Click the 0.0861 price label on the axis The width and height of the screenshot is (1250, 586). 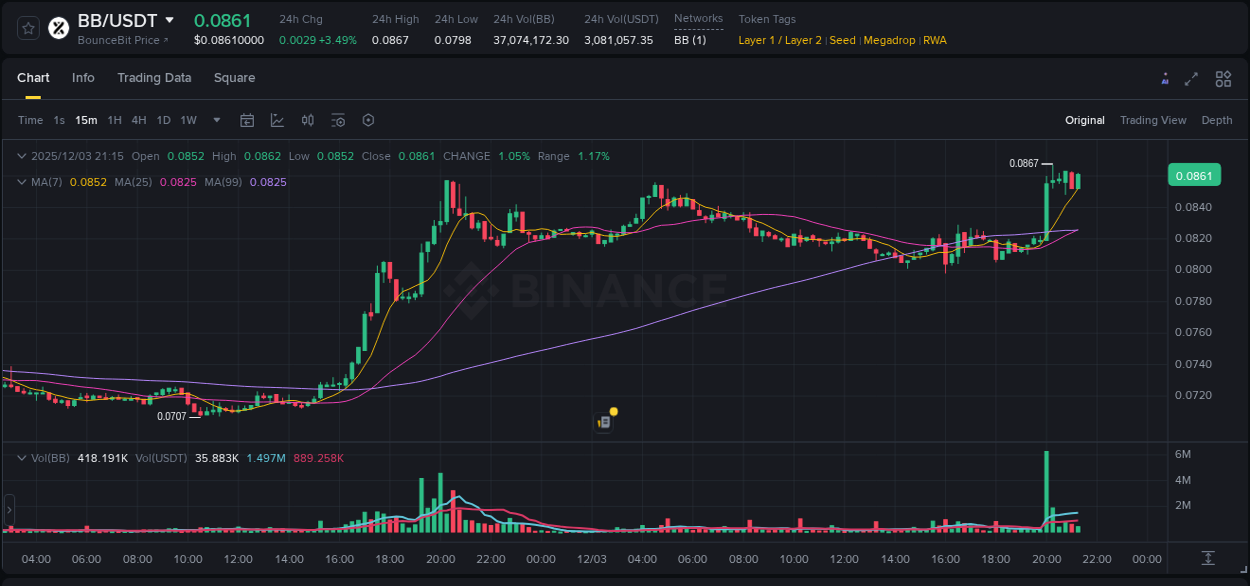click(x=1194, y=175)
